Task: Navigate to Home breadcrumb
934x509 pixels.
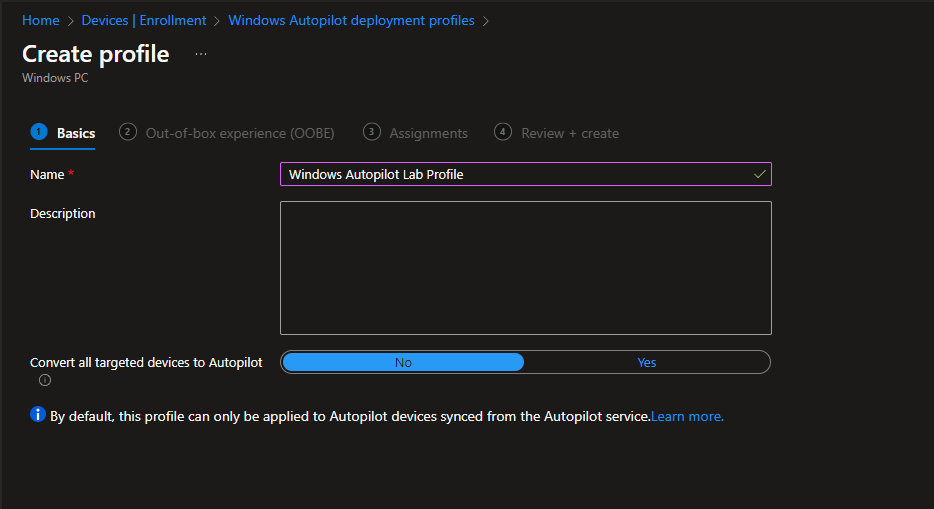Action: click(41, 20)
